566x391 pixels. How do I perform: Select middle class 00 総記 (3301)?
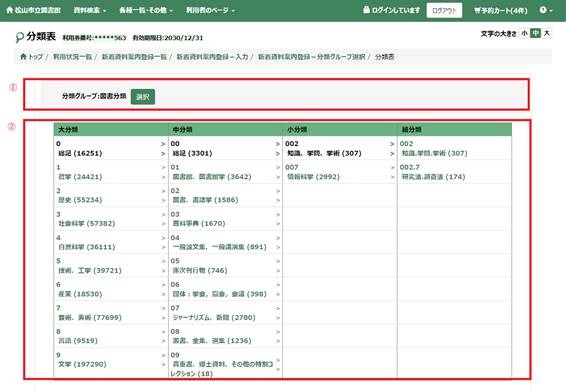point(225,148)
